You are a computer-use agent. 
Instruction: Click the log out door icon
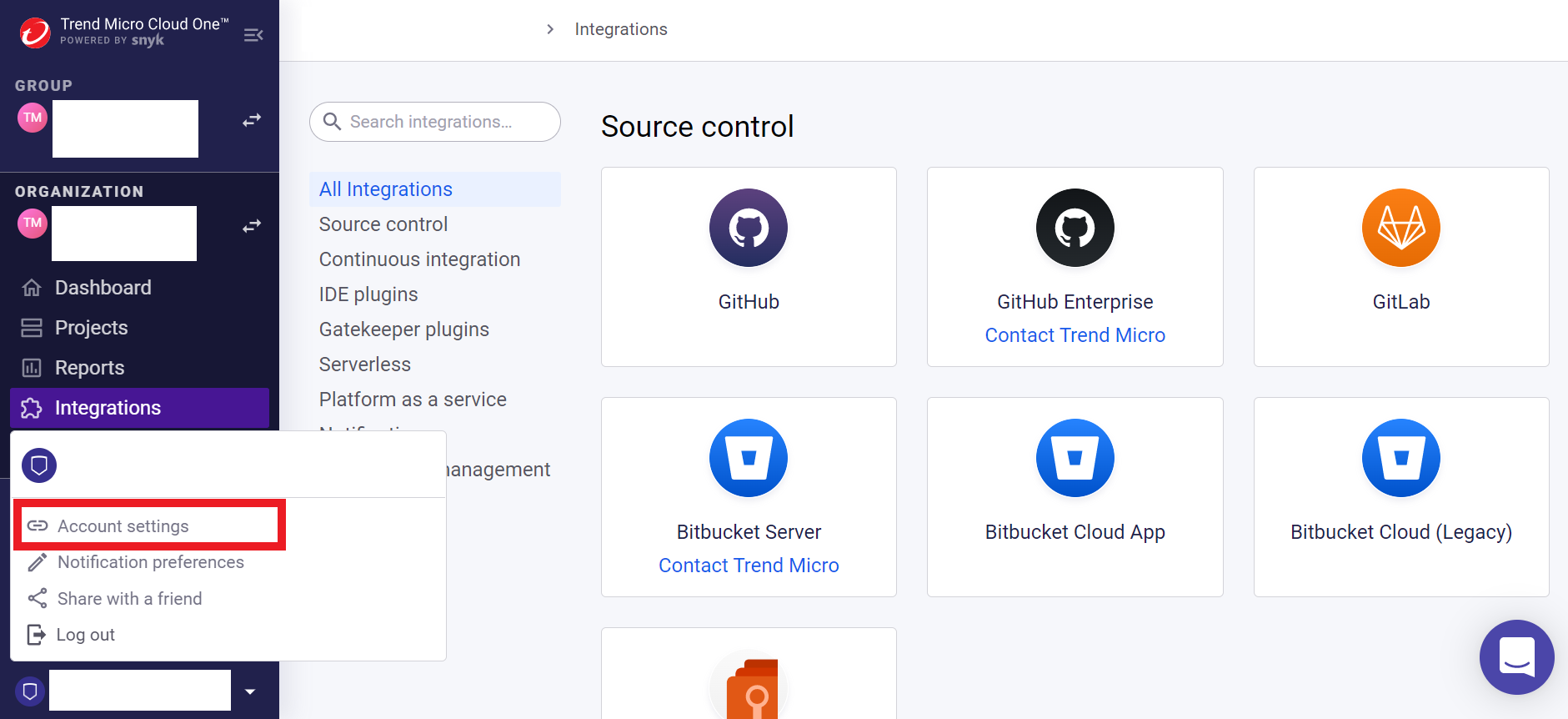pos(37,635)
